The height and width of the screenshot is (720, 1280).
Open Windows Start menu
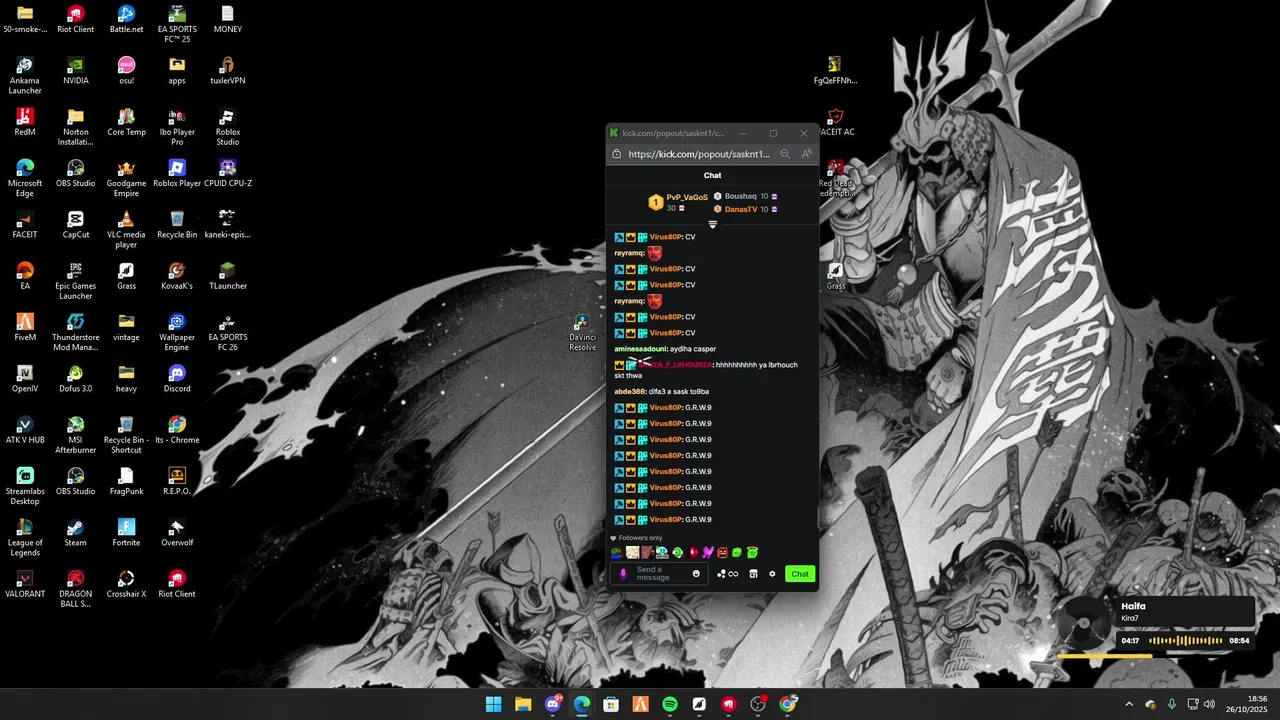tap(493, 704)
